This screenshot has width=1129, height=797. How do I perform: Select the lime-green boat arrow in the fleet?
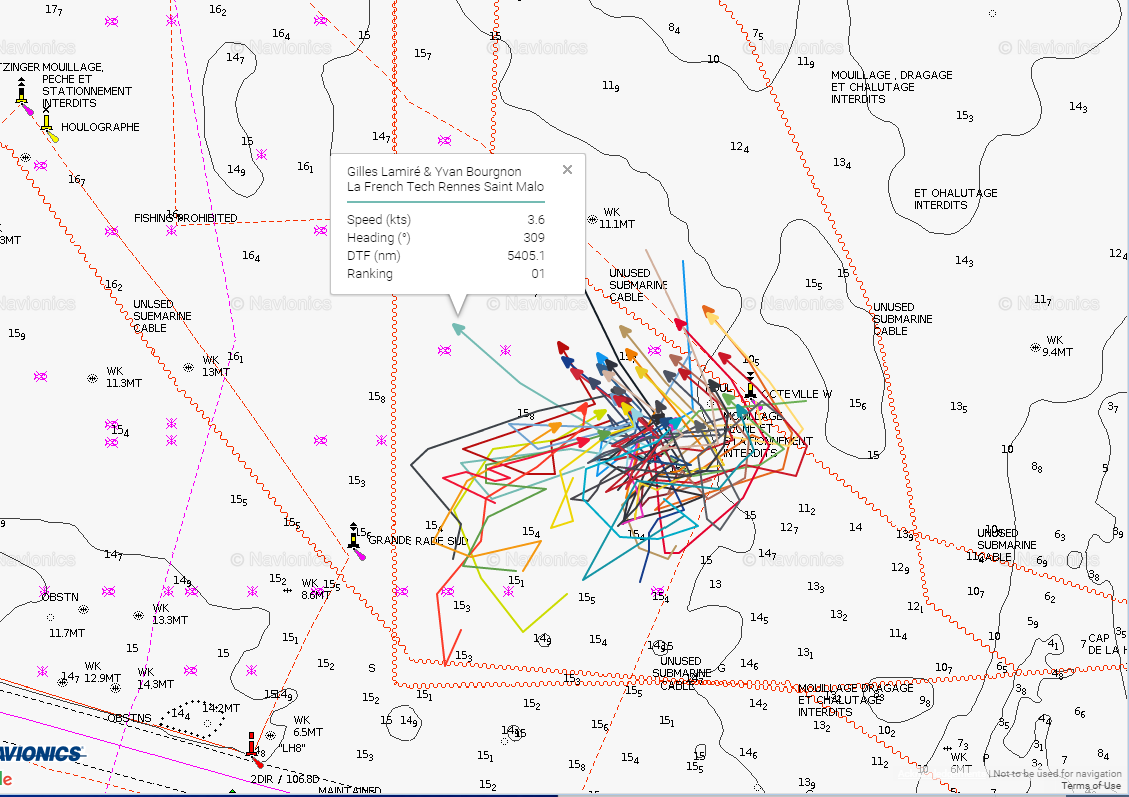(601, 415)
